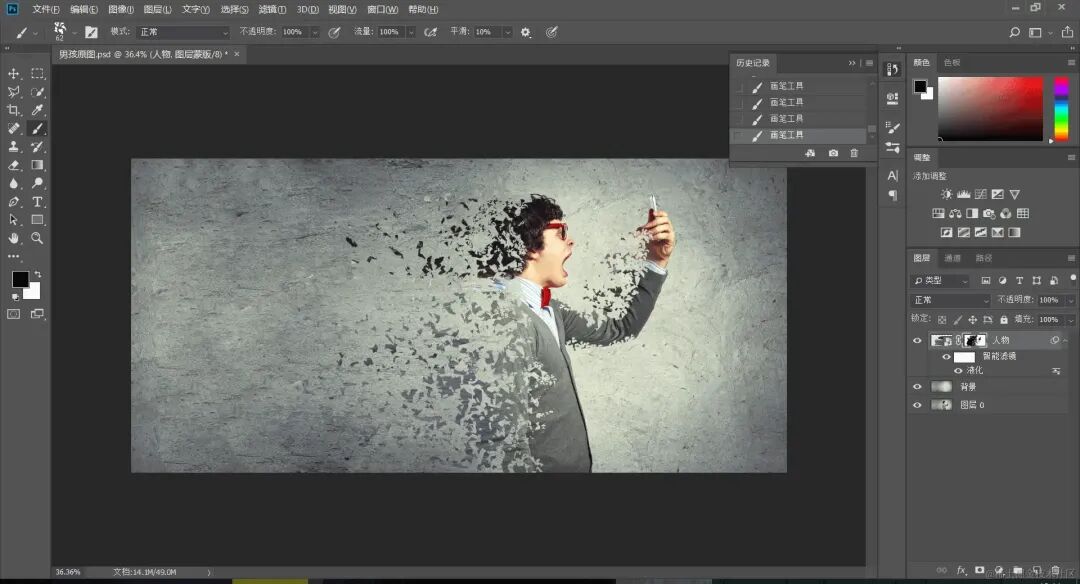Select the Polygonal Lasso tool
This screenshot has width=1080, height=584.
[x=14, y=92]
